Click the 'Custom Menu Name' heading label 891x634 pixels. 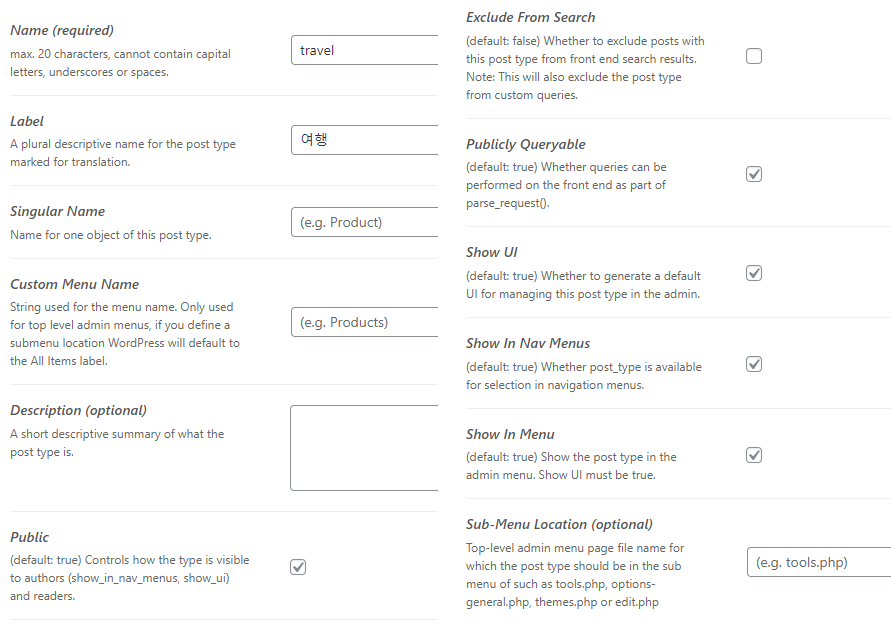pos(74,284)
